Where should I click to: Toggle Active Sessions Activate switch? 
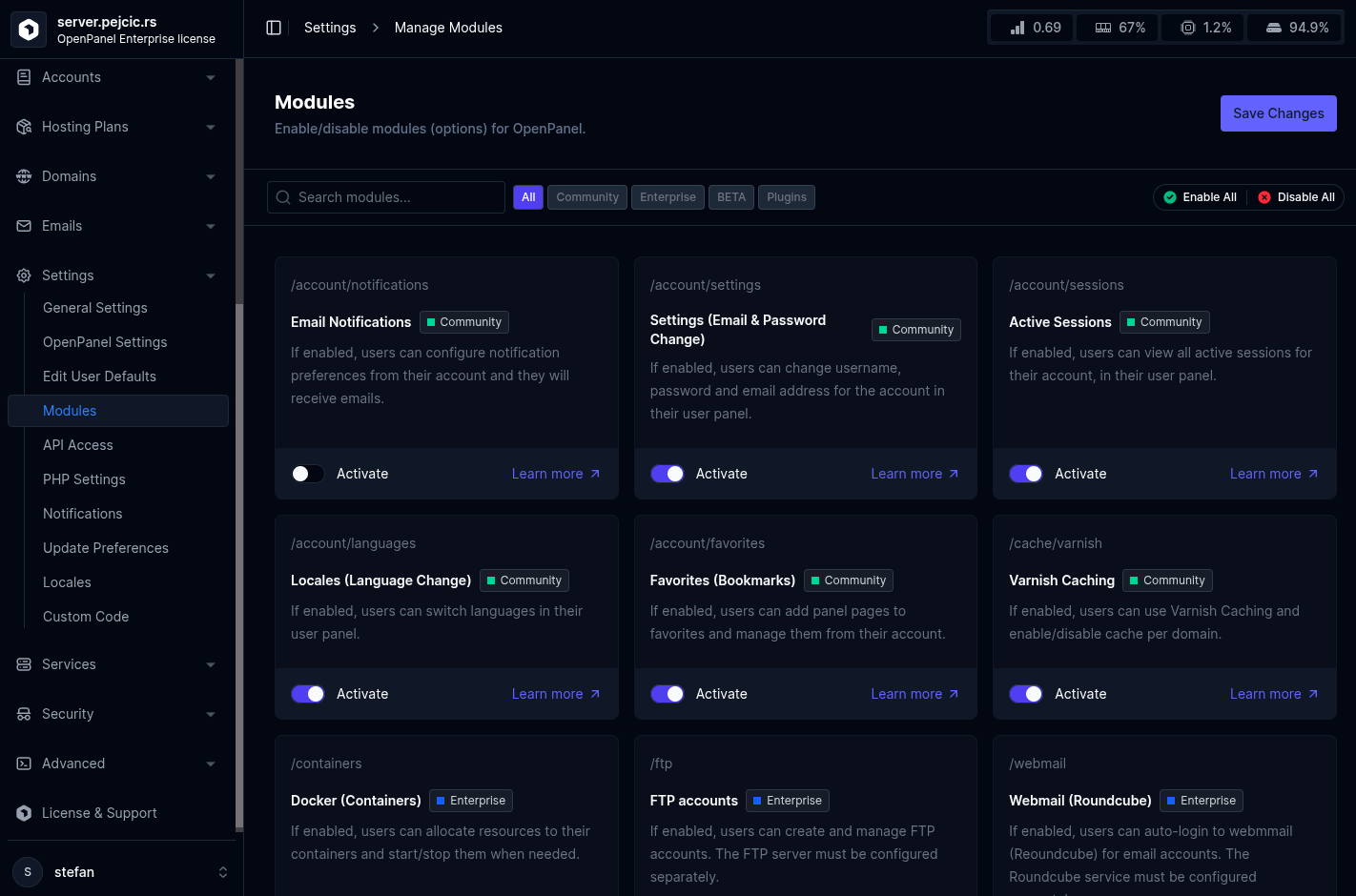coord(1026,474)
